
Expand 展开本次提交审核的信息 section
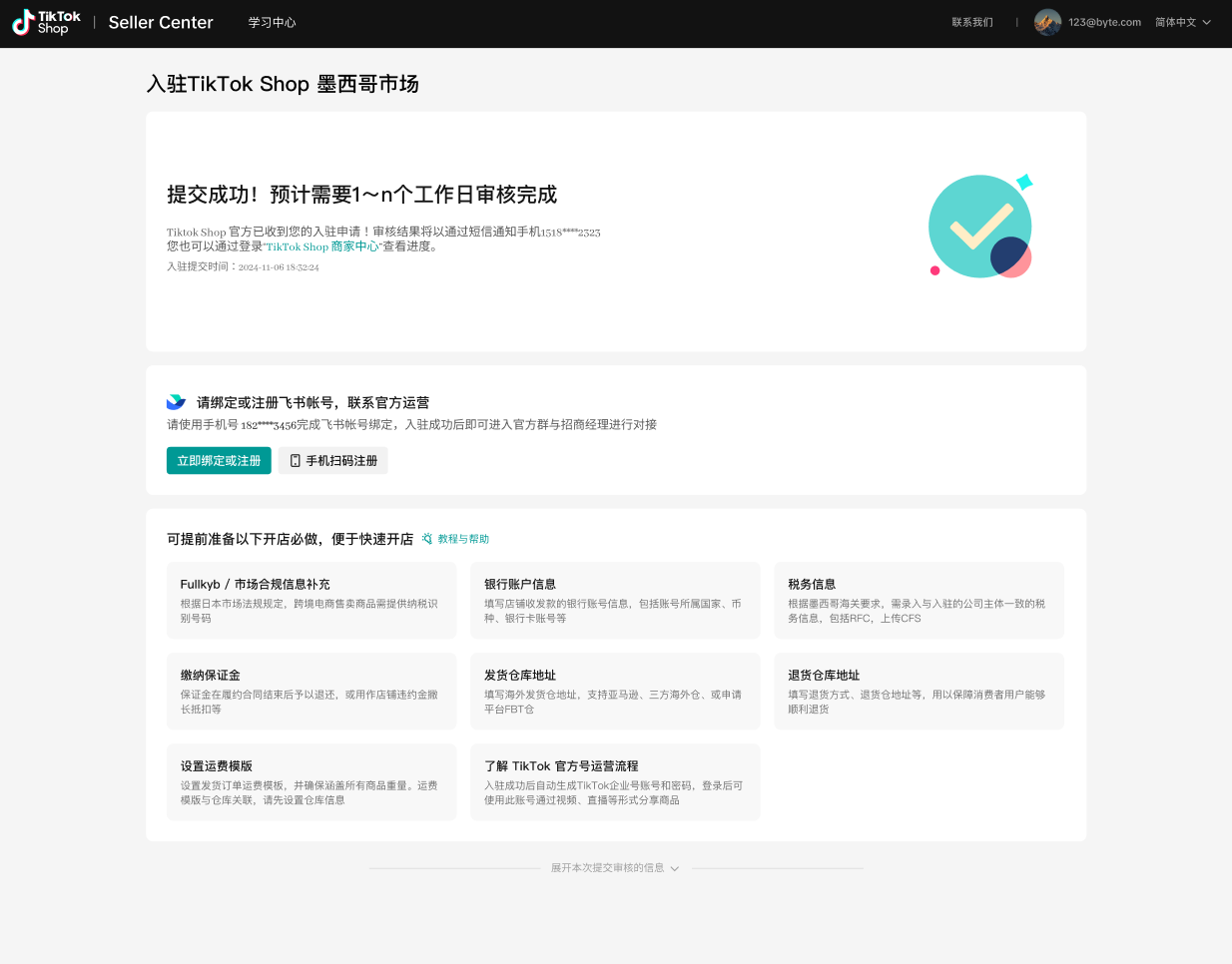click(x=615, y=868)
